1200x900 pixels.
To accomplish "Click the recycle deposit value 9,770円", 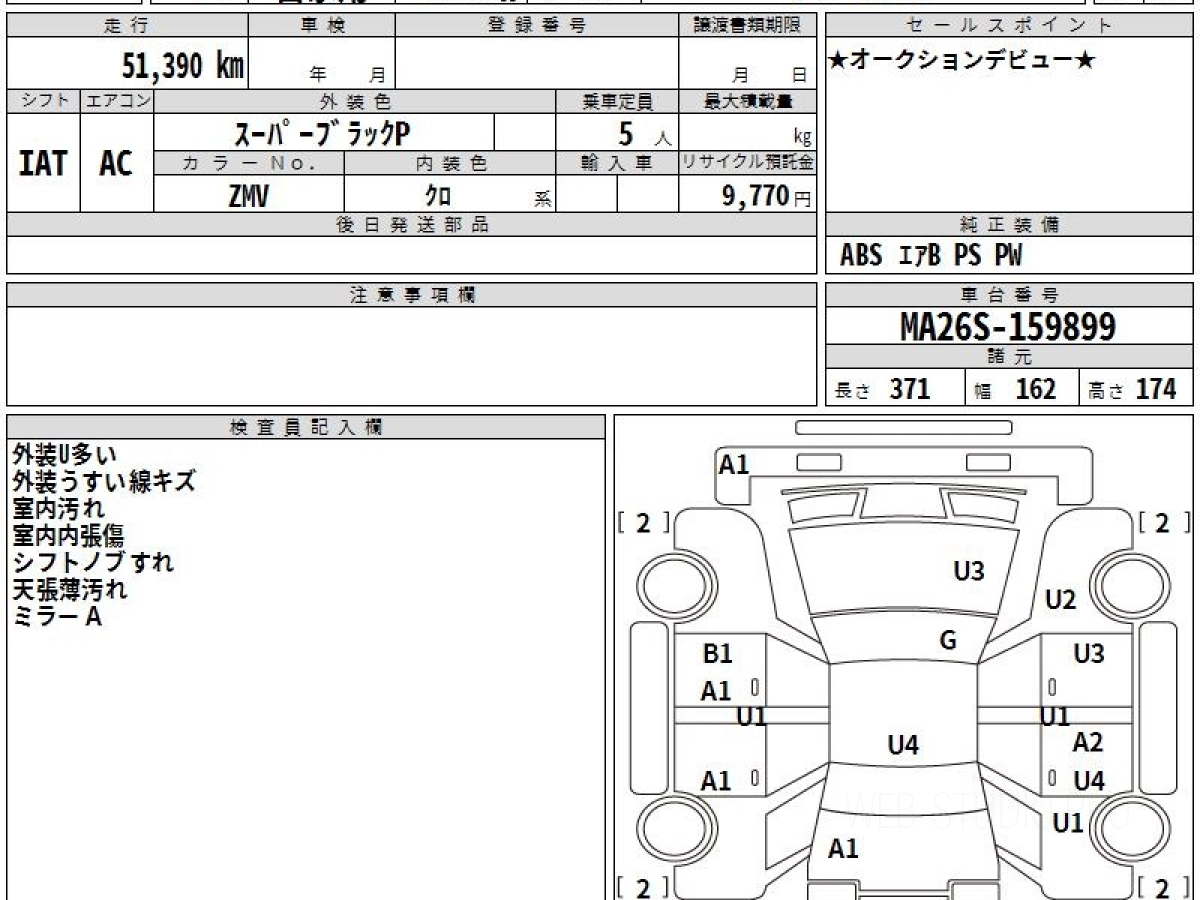I will click(x=767, y=196).
